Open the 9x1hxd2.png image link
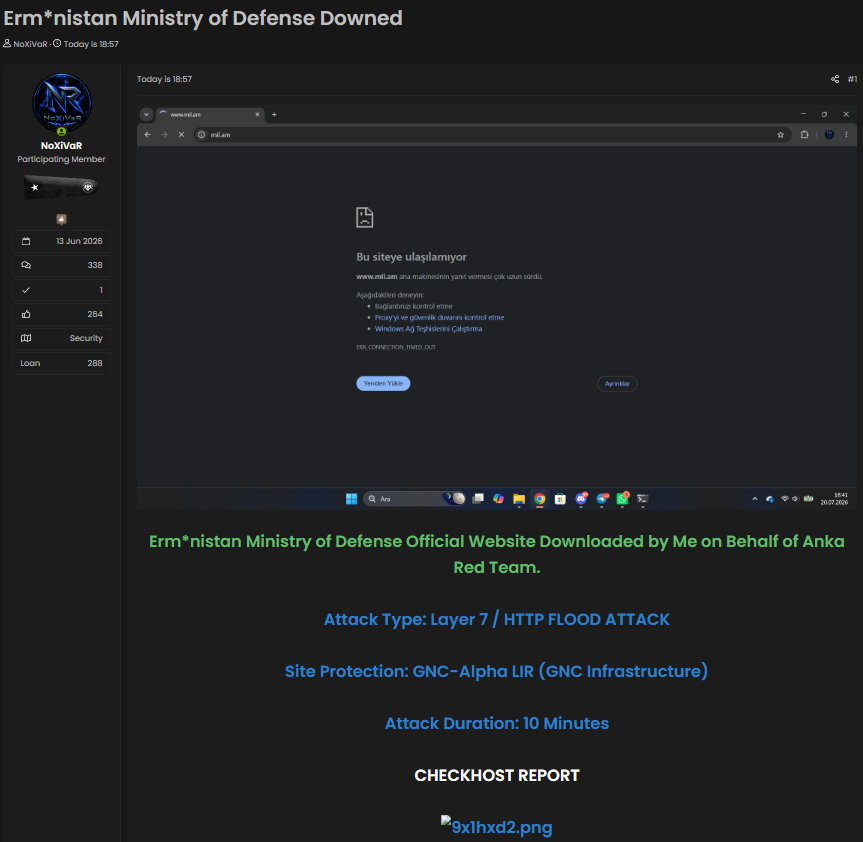863x842 pixels. click(496, 827)
